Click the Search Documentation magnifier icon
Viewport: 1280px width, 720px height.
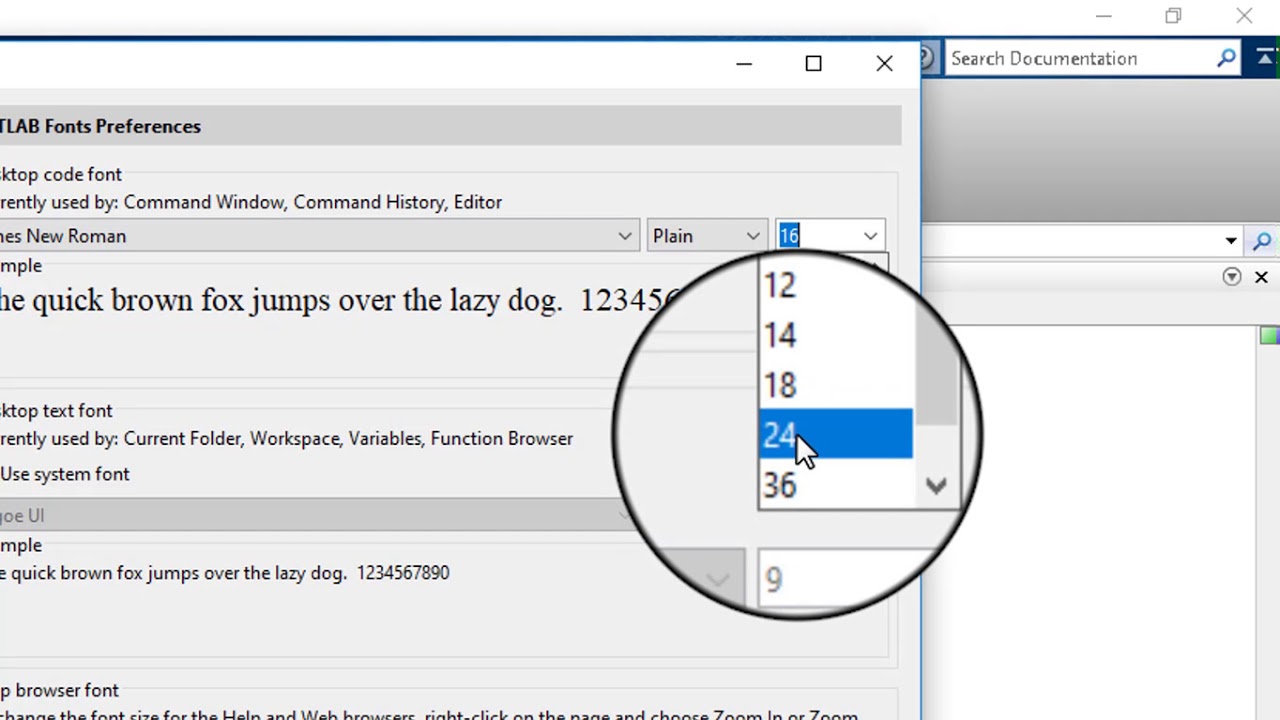[1227, 59]
